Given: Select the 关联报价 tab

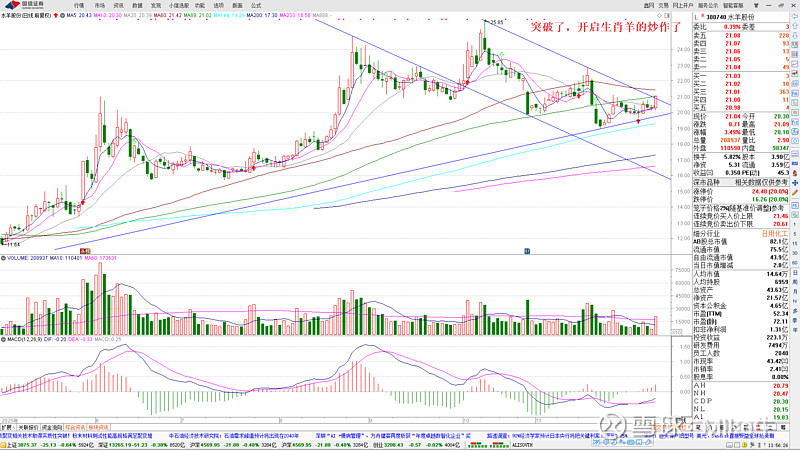Looking at the screenshot, I should pos(28,428).
